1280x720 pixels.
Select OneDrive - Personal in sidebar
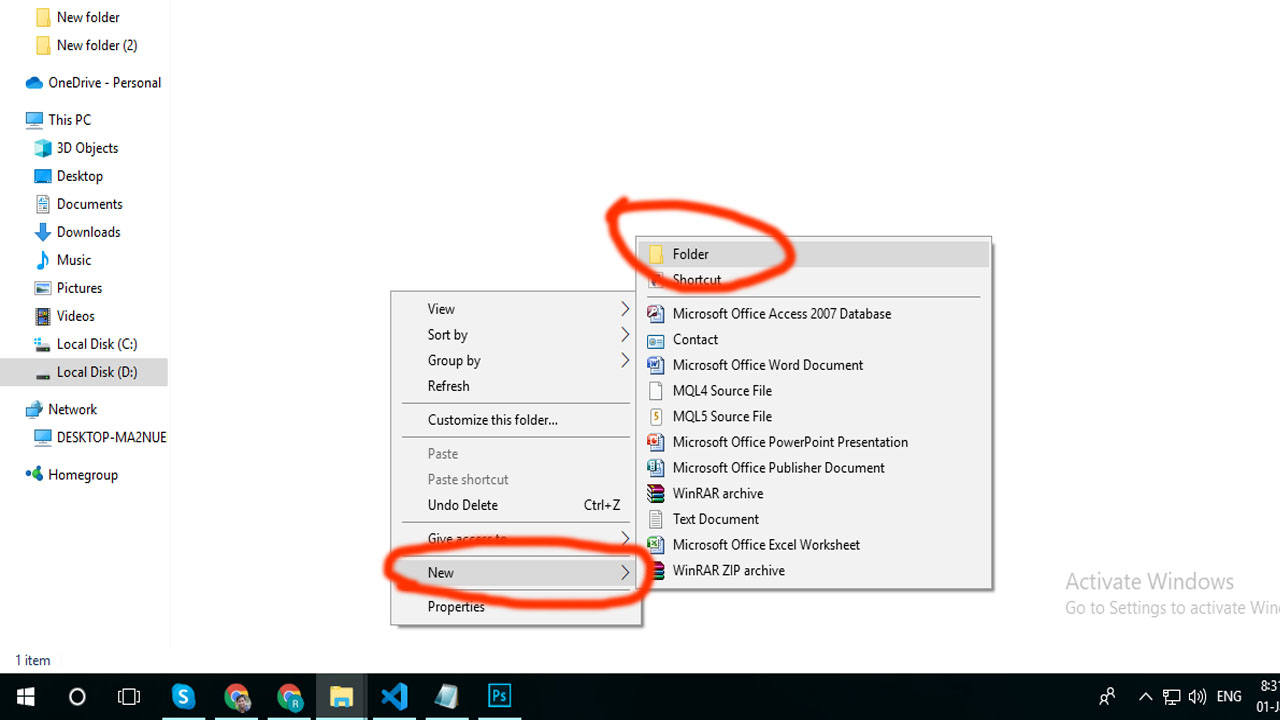(x=104, y=83)
